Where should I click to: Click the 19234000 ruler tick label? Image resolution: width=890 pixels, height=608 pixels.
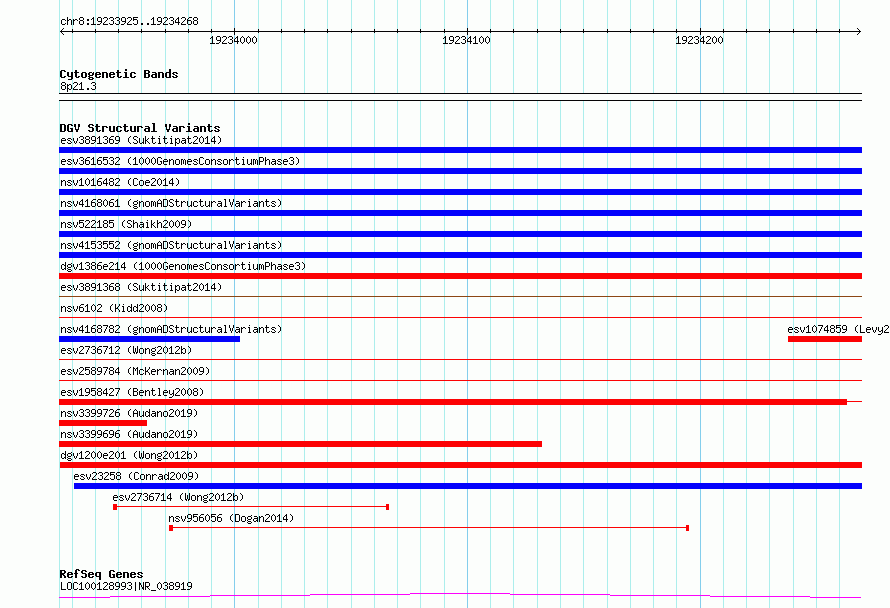coord(233,40)
